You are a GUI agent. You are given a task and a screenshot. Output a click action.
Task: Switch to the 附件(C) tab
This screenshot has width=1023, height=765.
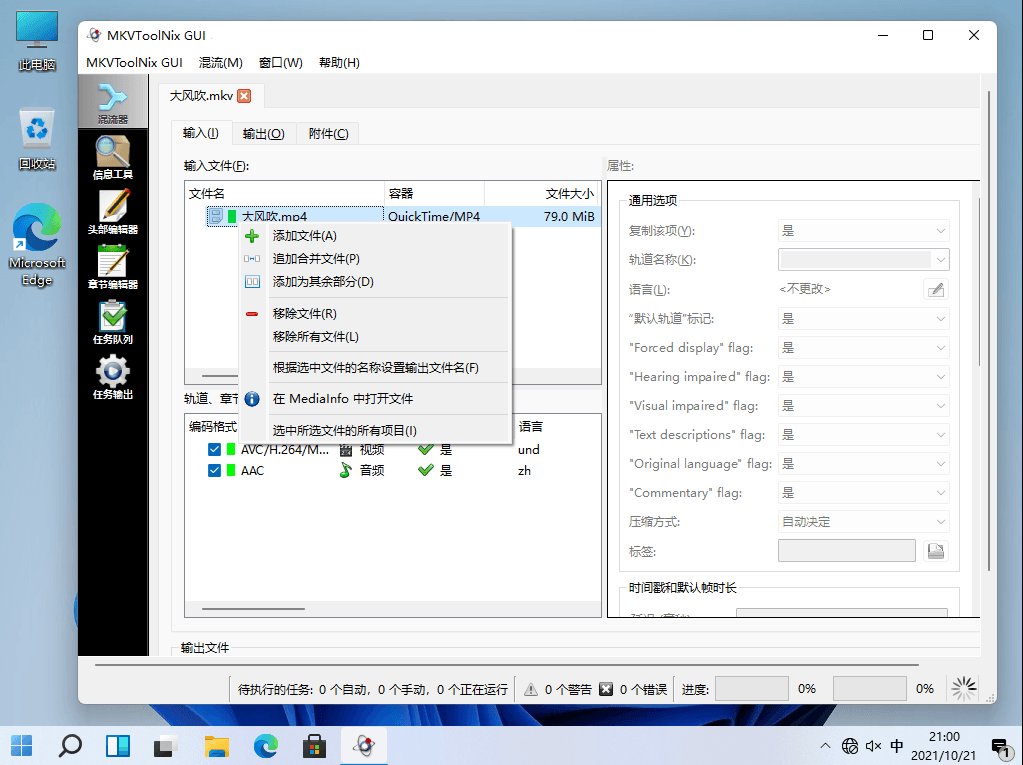click(x=328, y=134)
